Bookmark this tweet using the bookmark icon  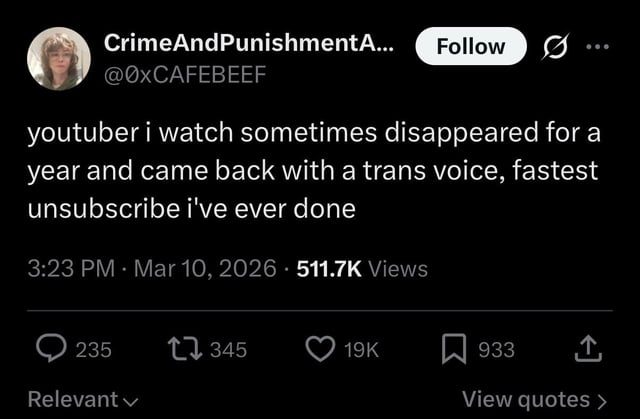click(x=456, y=349)
